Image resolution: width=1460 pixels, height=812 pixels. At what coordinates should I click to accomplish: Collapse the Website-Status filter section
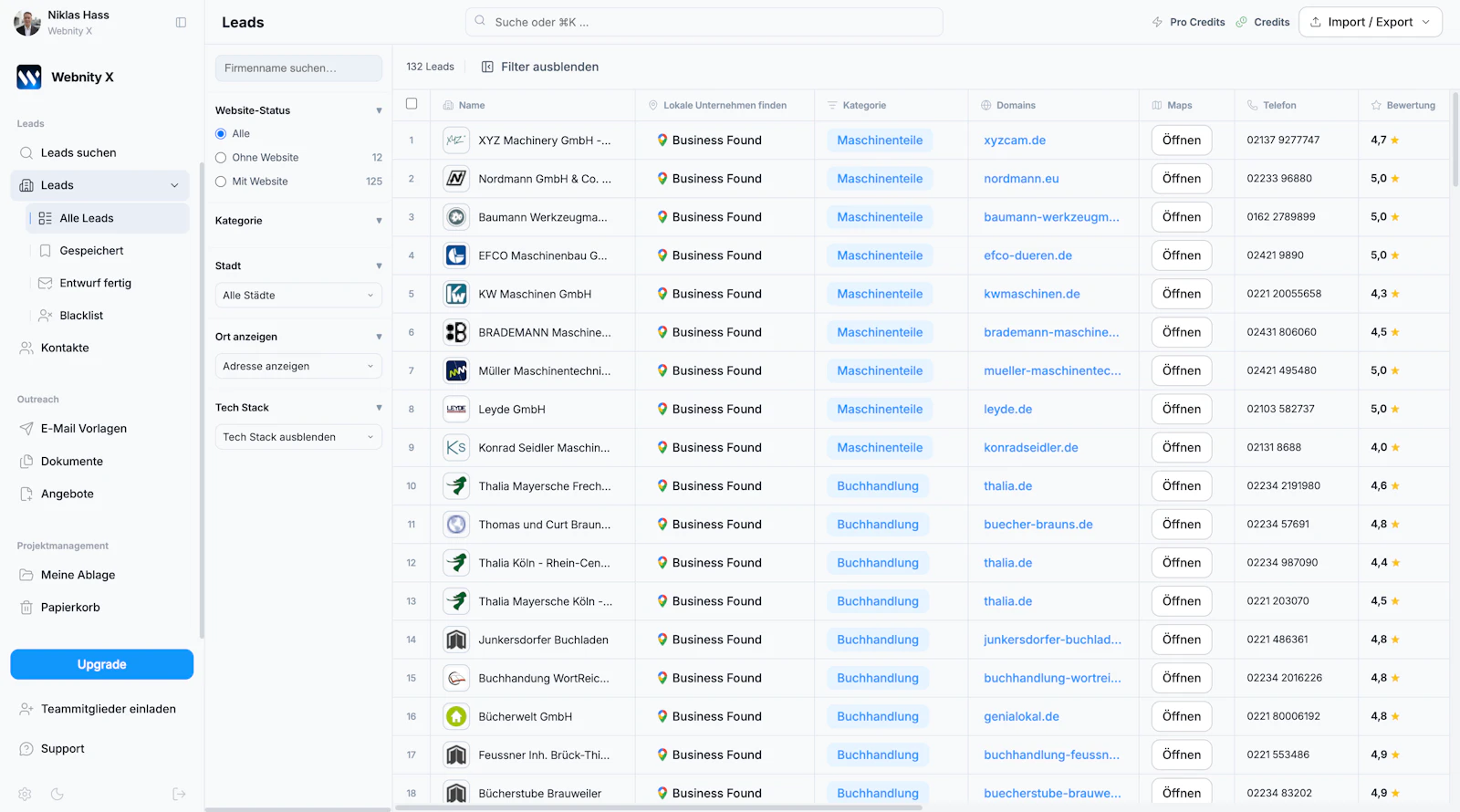pos(379,111)
